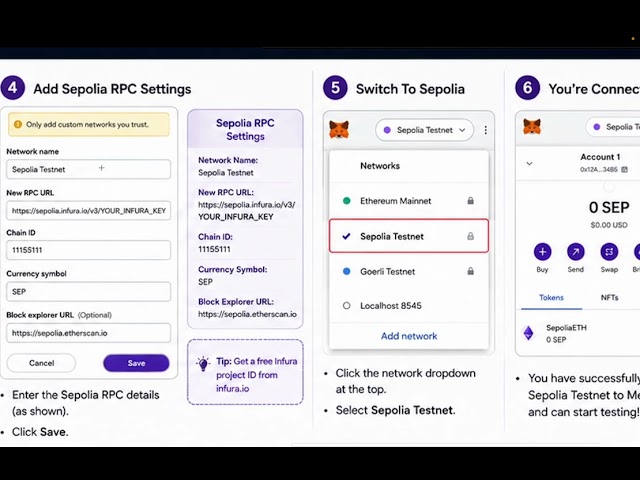Click the https://sepolia.etherscan.io text in settings card

[x=247, y=314]
